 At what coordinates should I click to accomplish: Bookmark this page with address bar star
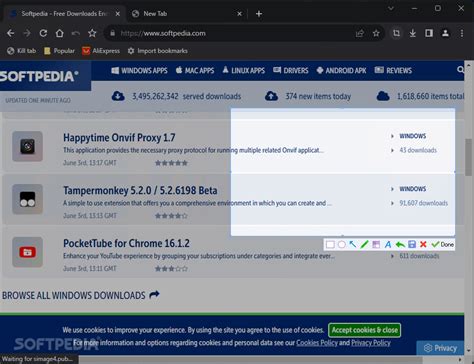pyautogui.click(x=376, y=33)
